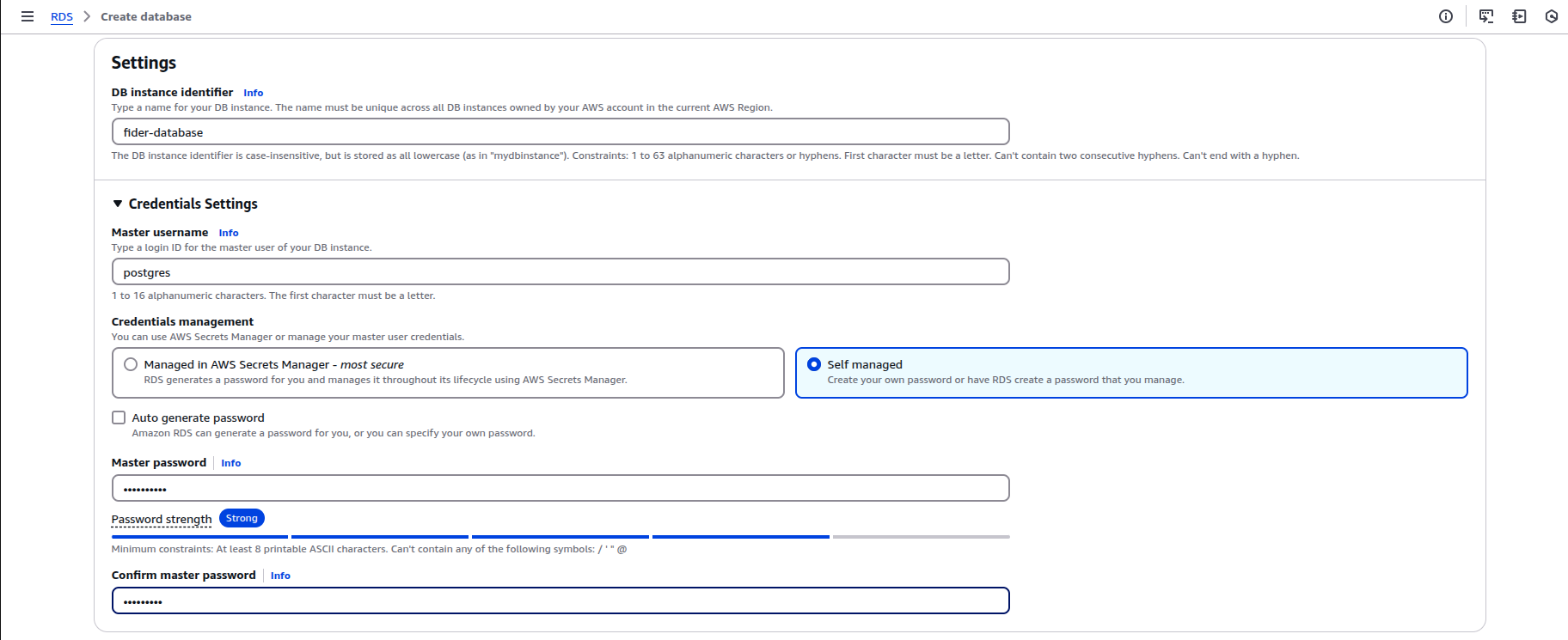Click the Create database breadcrumb item

146,16
